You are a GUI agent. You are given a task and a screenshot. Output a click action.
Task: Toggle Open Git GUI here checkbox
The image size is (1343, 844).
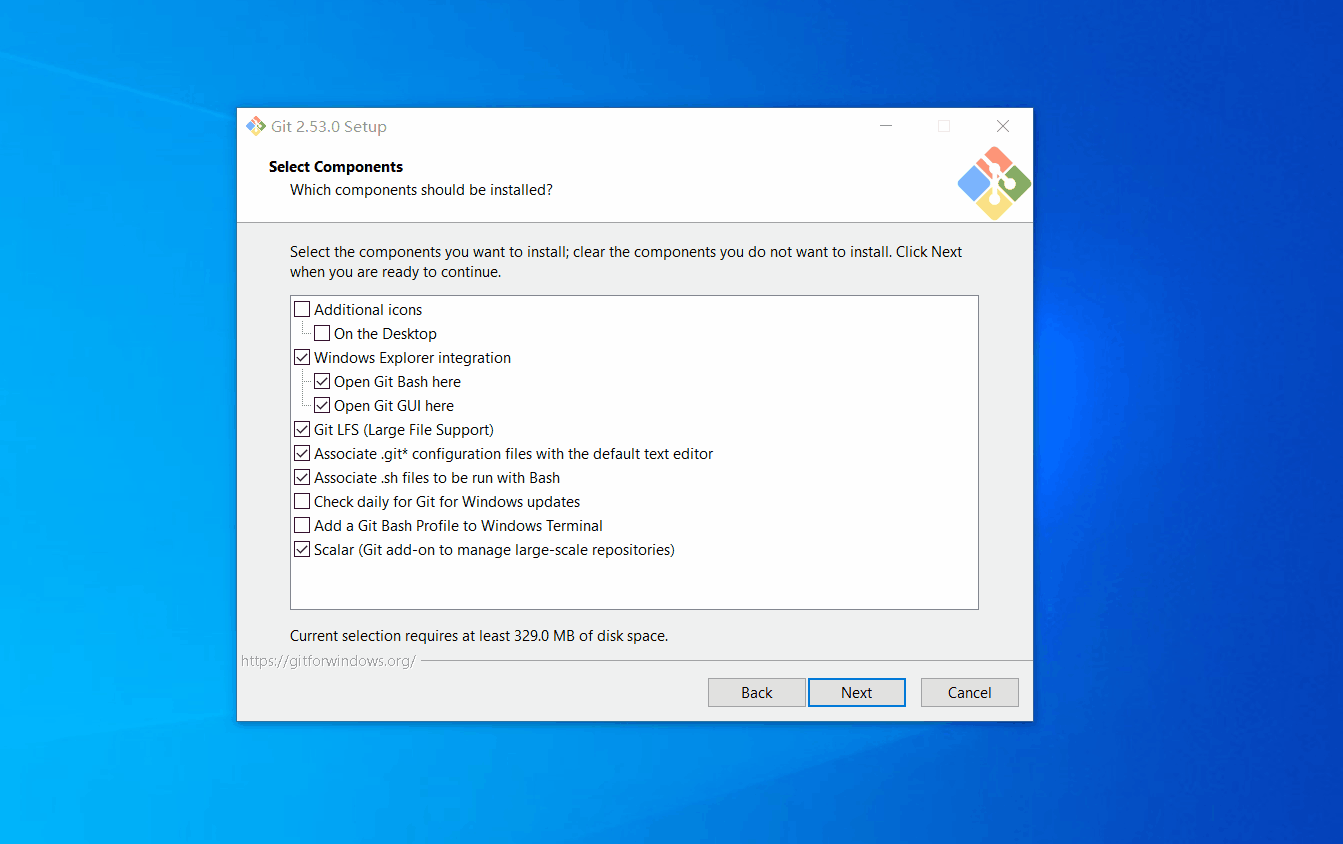click(x=322, y=406)
